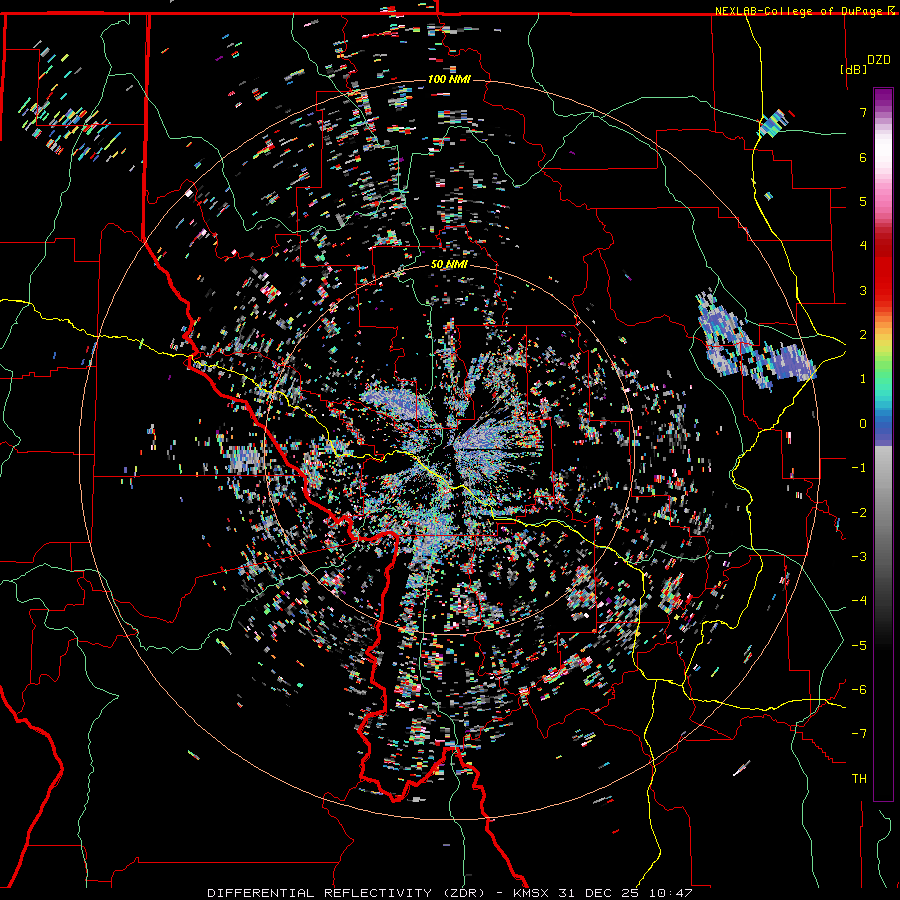Click the legend value 5
This screenshot has width=900, height=900.
click(863, 201)
